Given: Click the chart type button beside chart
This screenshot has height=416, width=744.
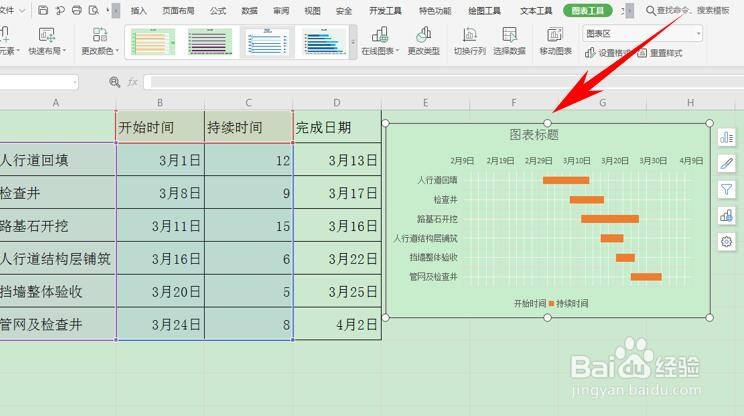Looking at the screenshot, I should (x=726, y=216).
